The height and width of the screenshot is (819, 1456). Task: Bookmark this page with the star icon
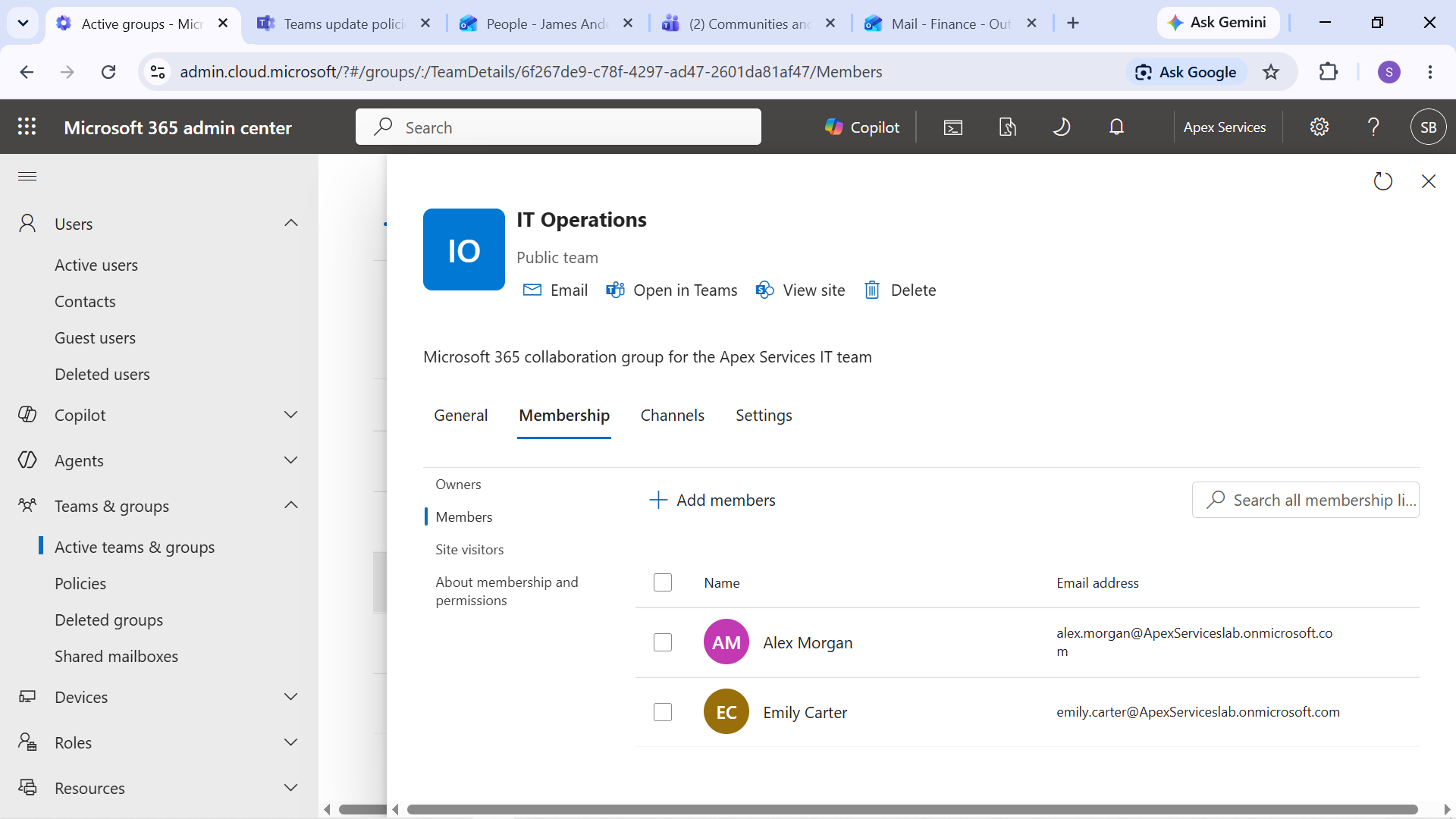(x=1271, y=72)
